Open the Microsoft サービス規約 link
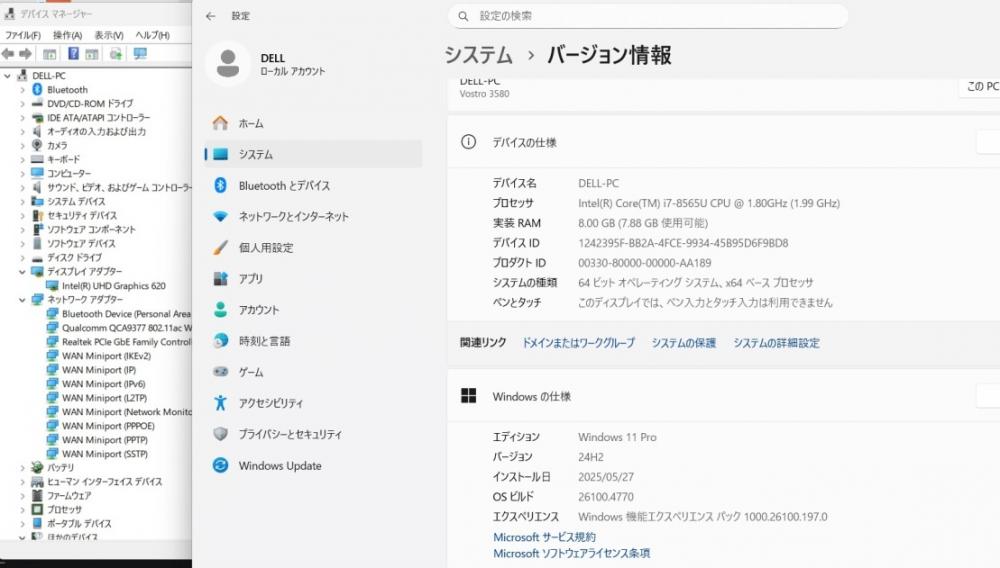The width and height of the screenshot is (1000, 568). point(544,537)
